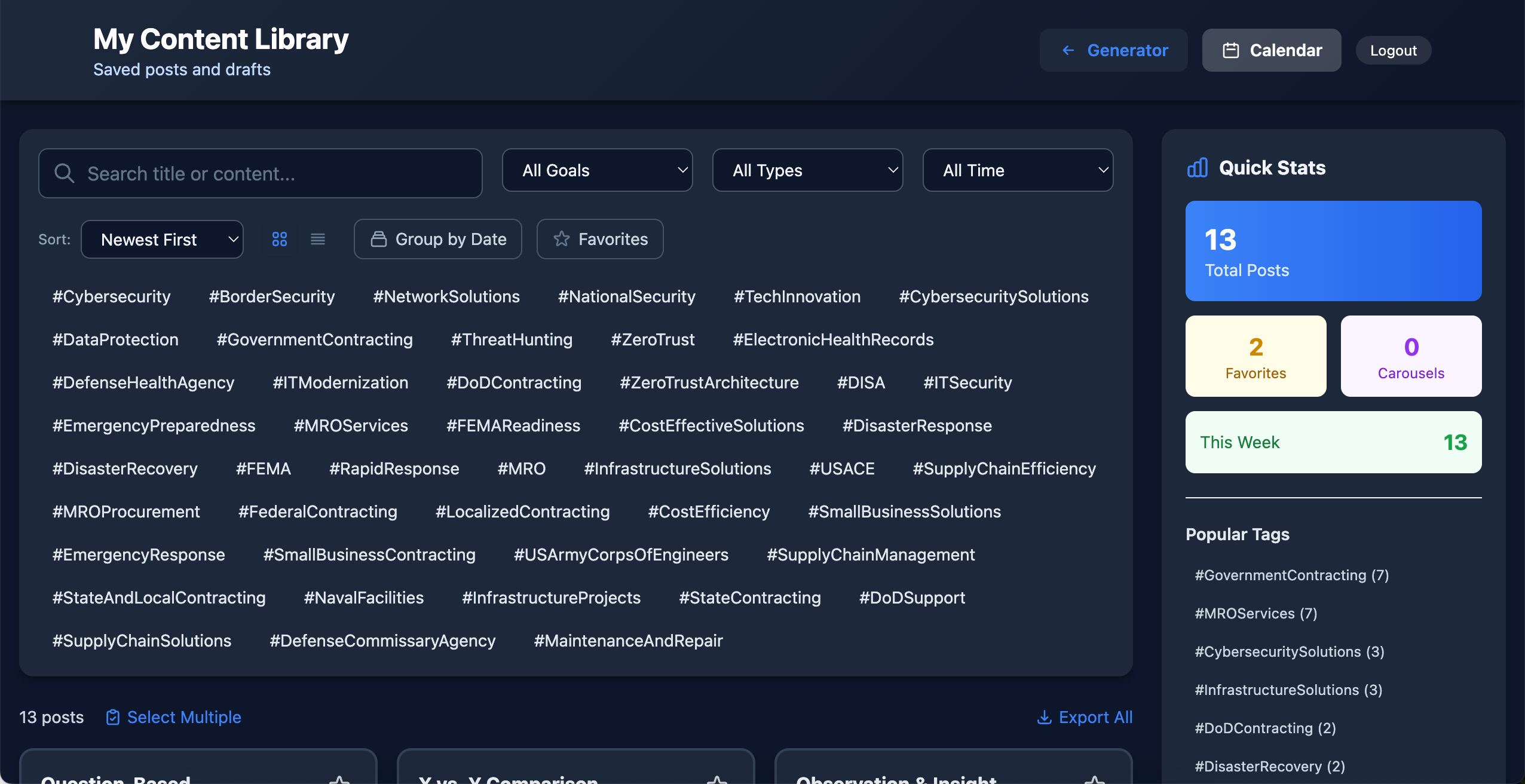Open the Newest First sort dropdown
The height and width of the screenshot is (784, 1525).
162,240
